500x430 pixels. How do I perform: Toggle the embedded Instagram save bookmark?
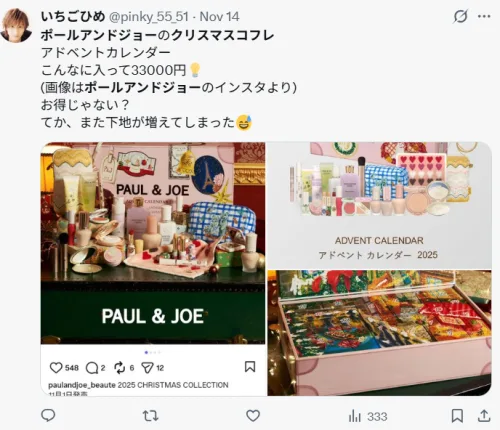click(250, 367)
